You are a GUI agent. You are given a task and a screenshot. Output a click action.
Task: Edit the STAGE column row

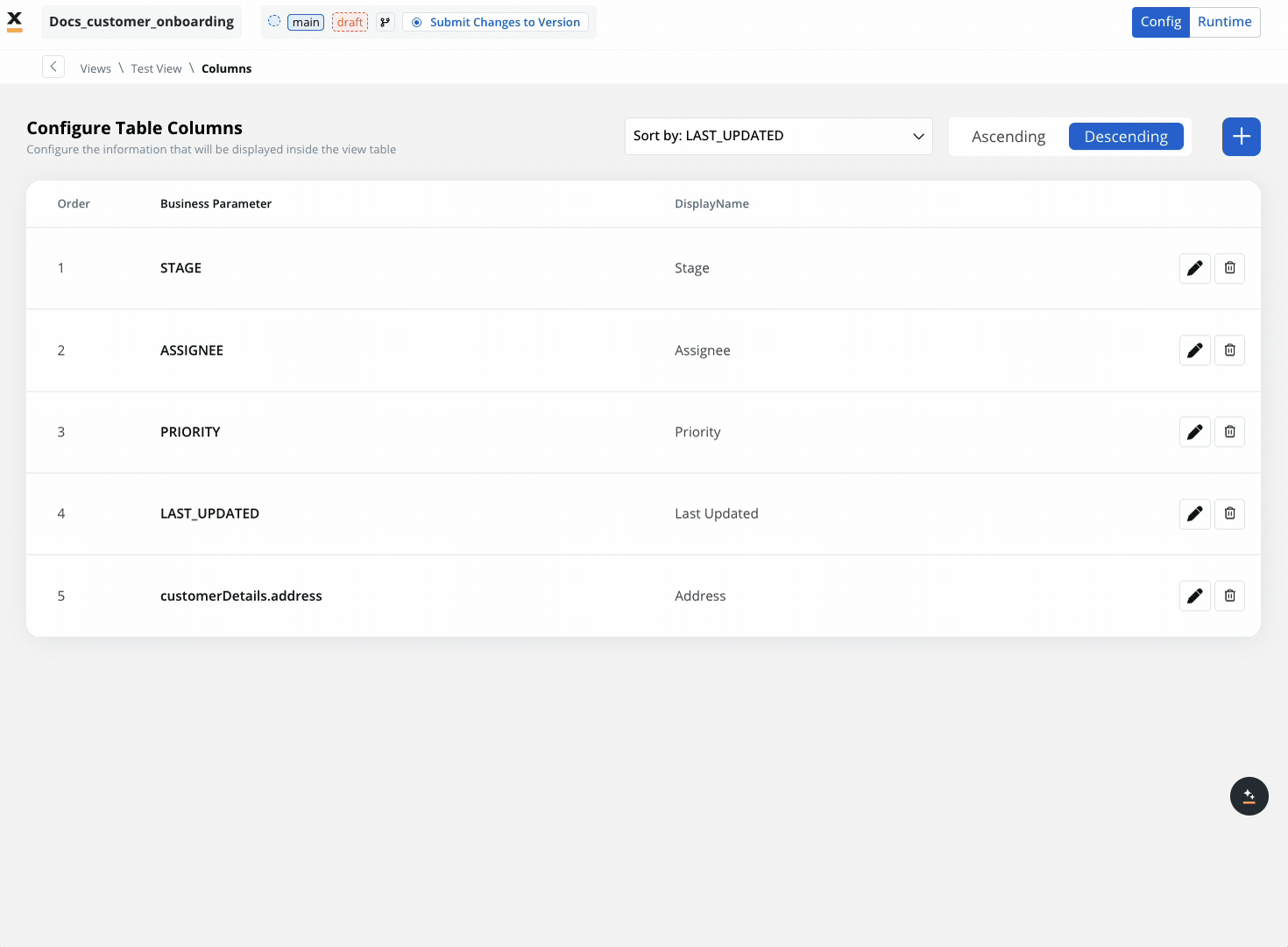pos(1194,268)
